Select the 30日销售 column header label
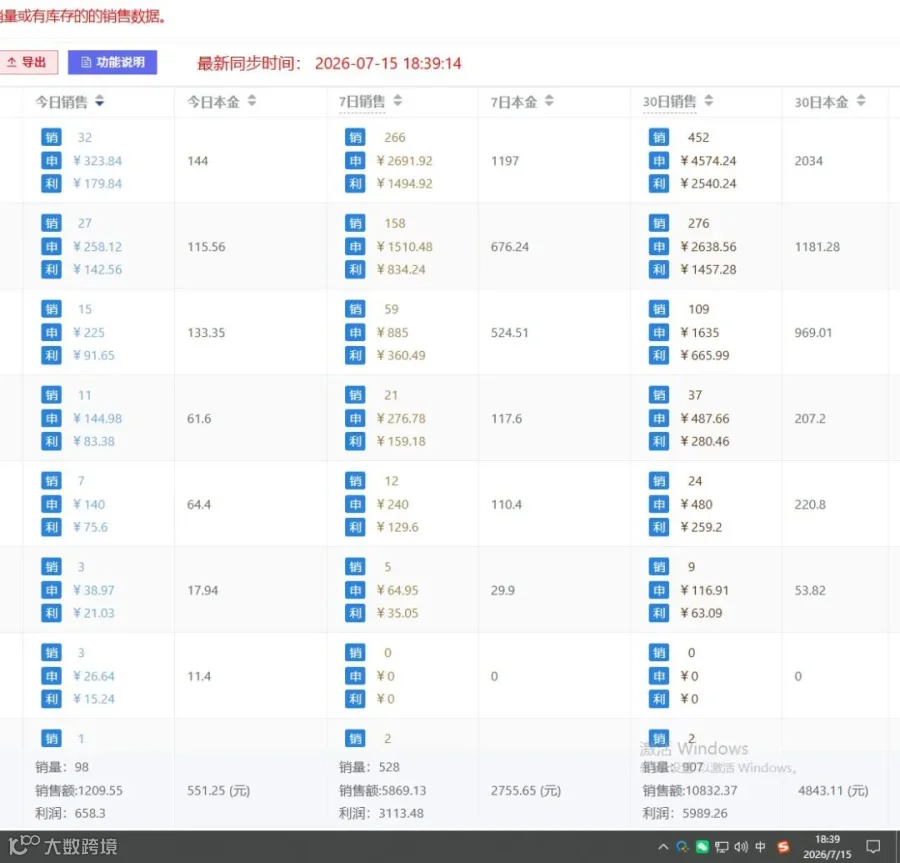The width and height of the screenshot is (900, 863). coord(669,102)
